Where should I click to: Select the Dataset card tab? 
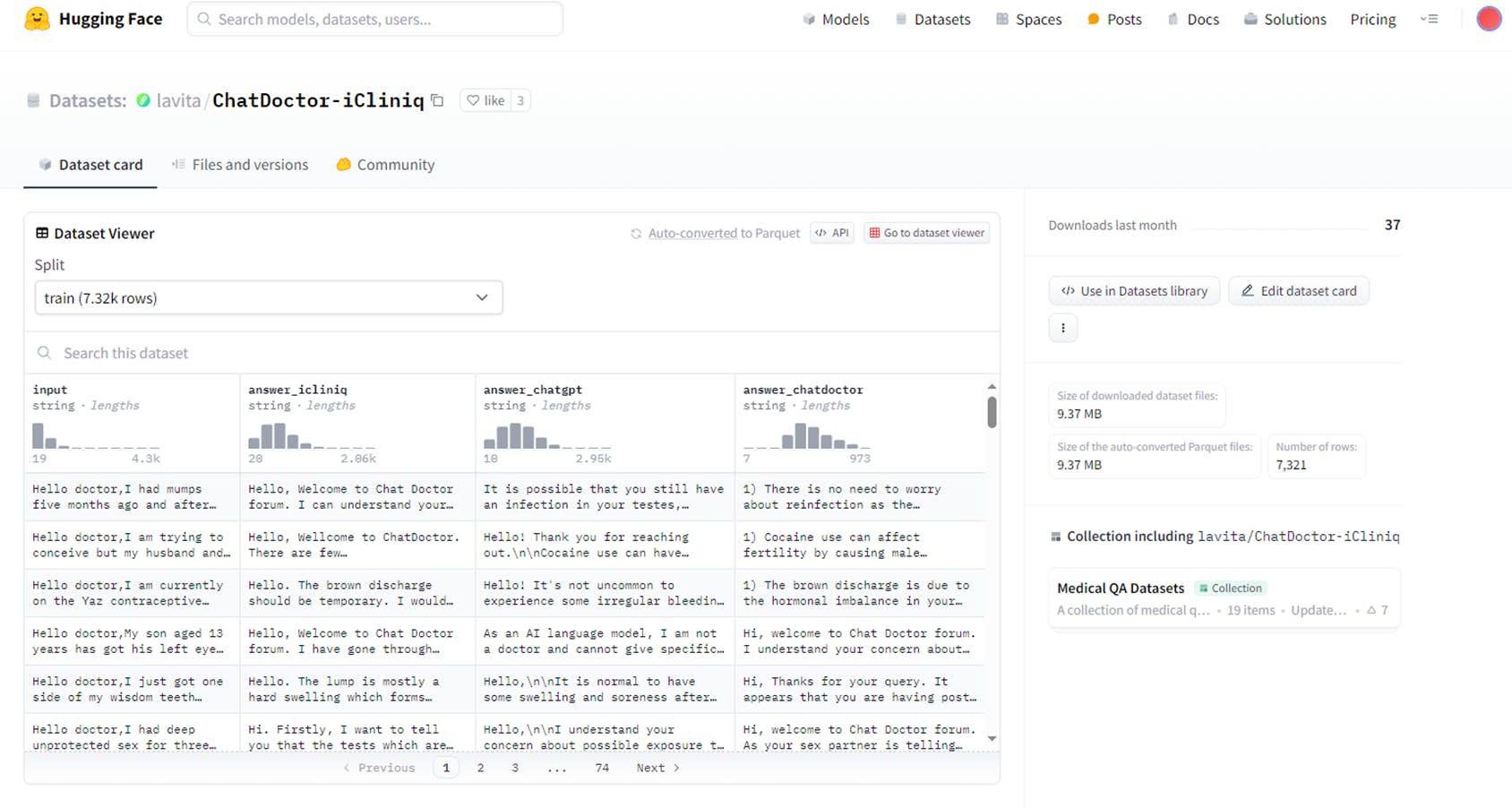[x=90, y=165]
